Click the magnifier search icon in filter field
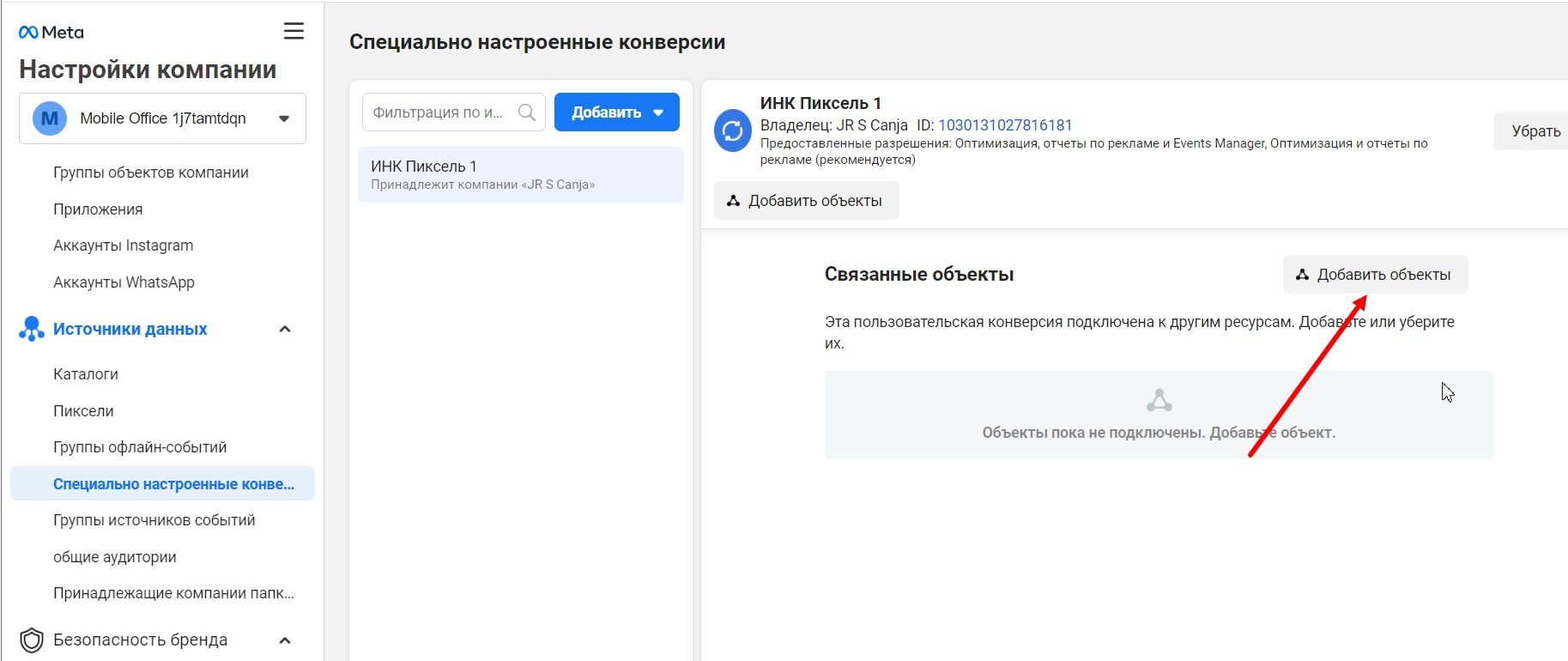The height and width of the screenshot is (661, 1568). [527, 112]
